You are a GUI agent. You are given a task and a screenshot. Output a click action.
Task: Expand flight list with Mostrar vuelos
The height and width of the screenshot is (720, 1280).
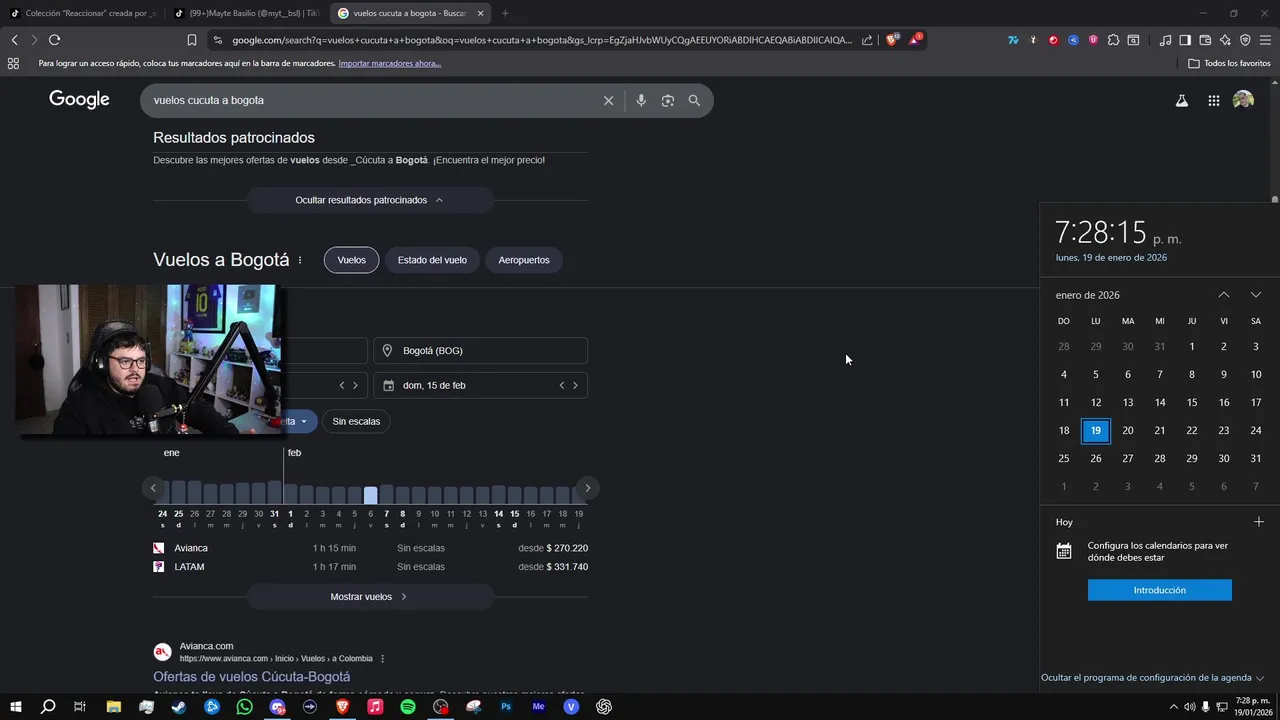(370, 597)
